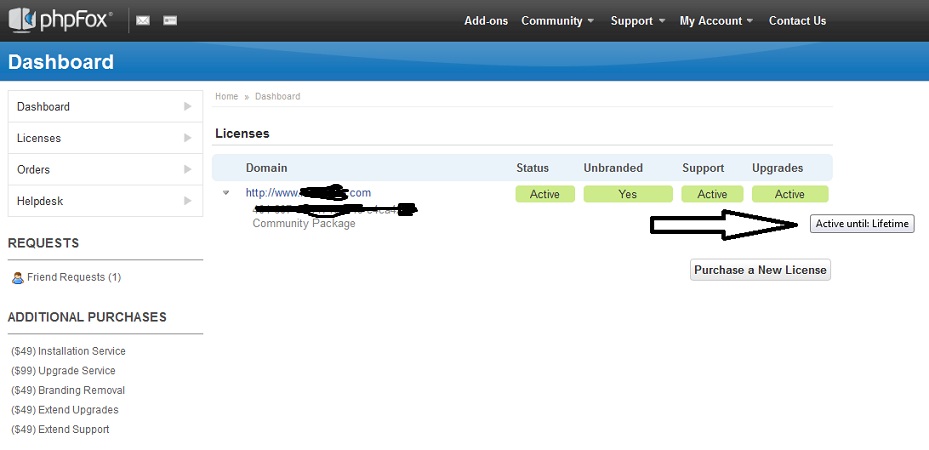This screenshot has width=929, height=450.
Task: Click the Active badge under Status
Action: point(545,194)
